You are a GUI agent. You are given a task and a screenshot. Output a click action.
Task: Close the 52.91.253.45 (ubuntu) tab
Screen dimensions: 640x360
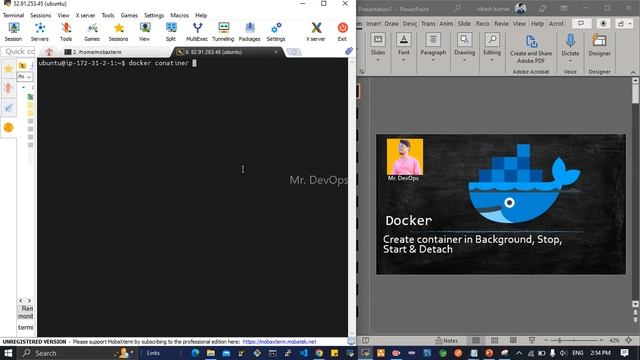pyautogui.click(x=276, y=52)
